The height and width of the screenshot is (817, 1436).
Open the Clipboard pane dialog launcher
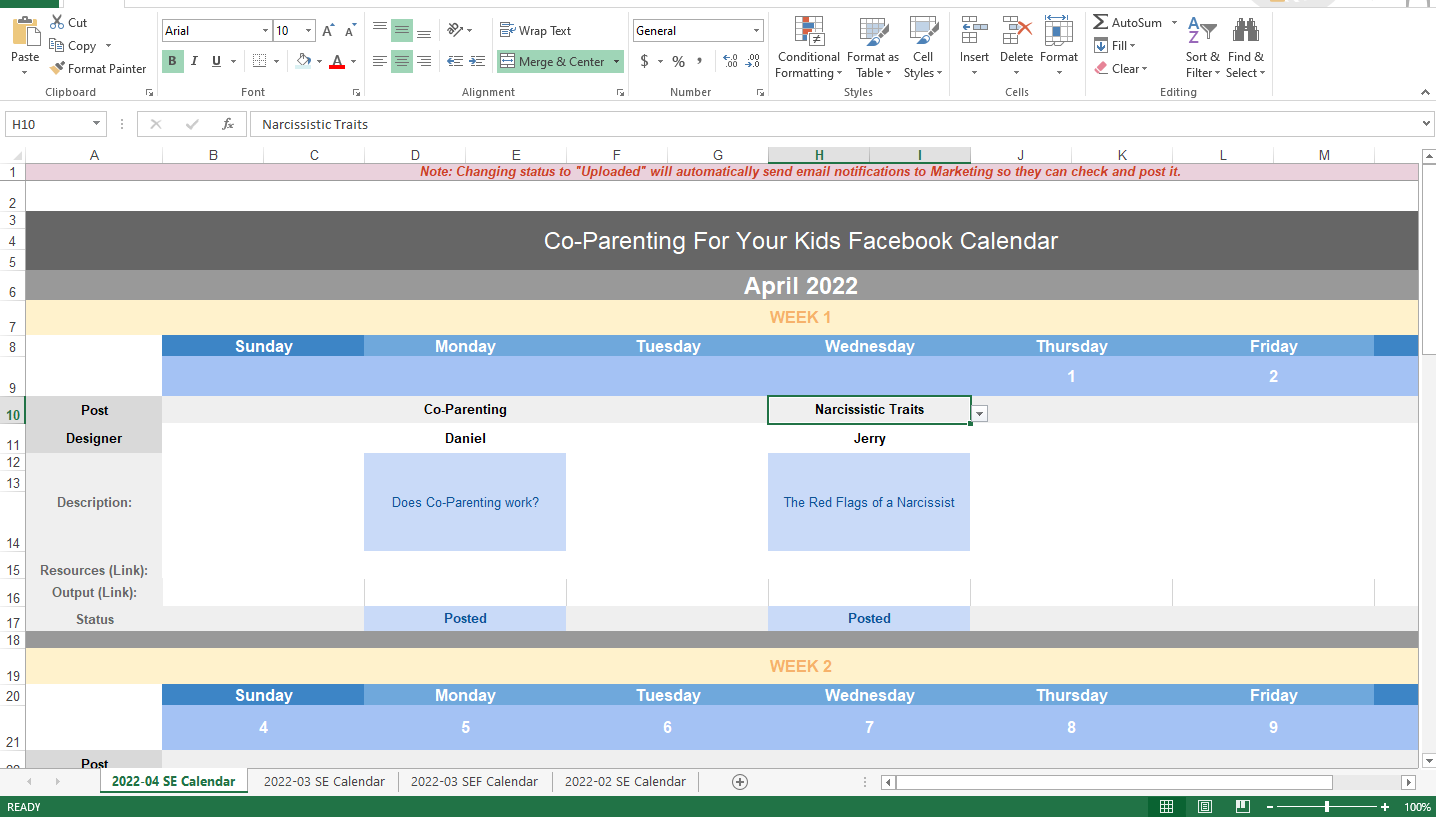pos(149,92)
